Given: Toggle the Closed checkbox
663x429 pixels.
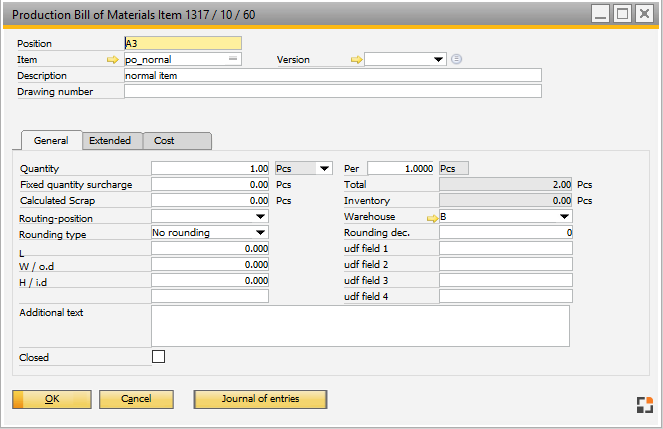Looking at the screenshot, I should tap(158, 357).
